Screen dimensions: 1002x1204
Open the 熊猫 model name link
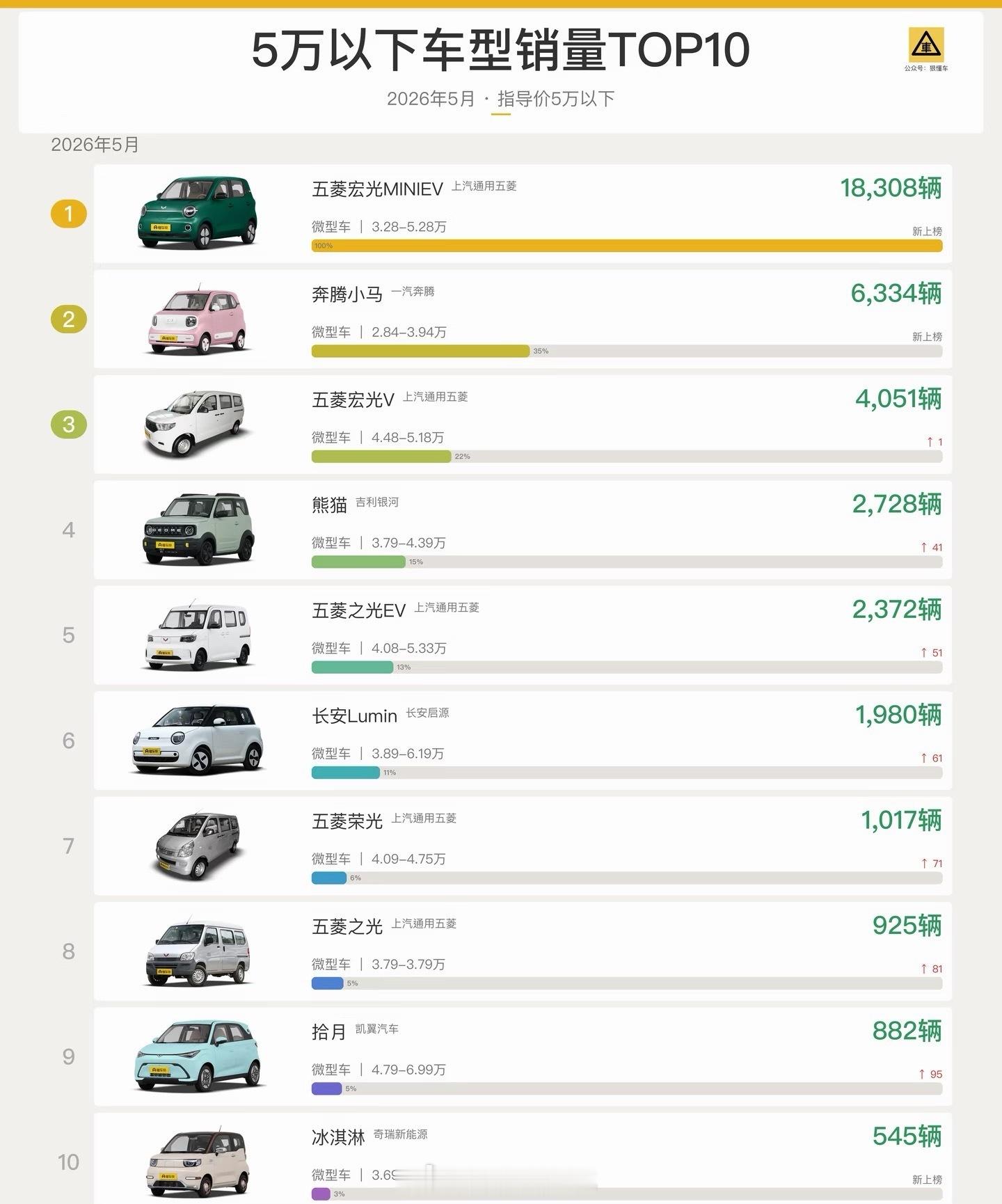[x=329, y=505]
